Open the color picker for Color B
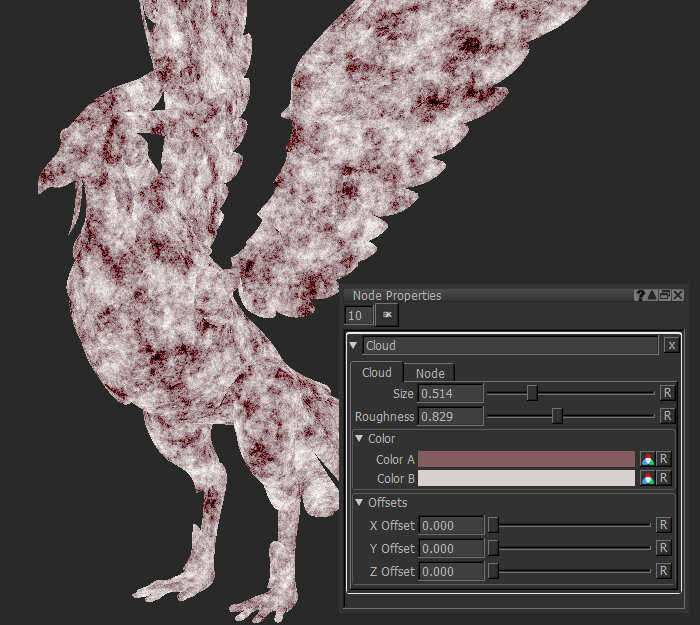This screenshot has height=625, width=700. (647, 478)
